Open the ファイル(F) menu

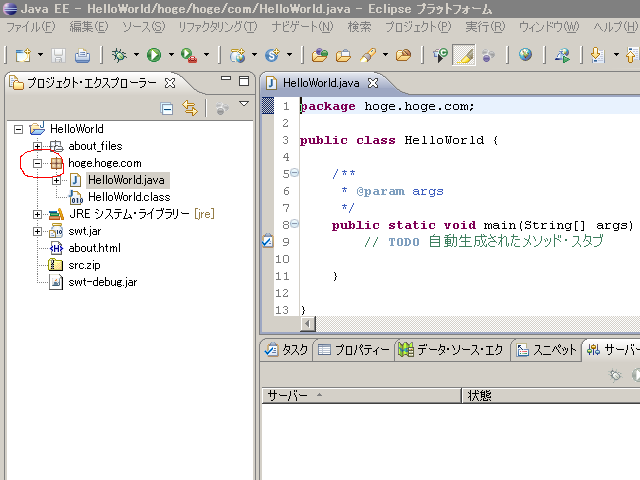click(31, 27)
